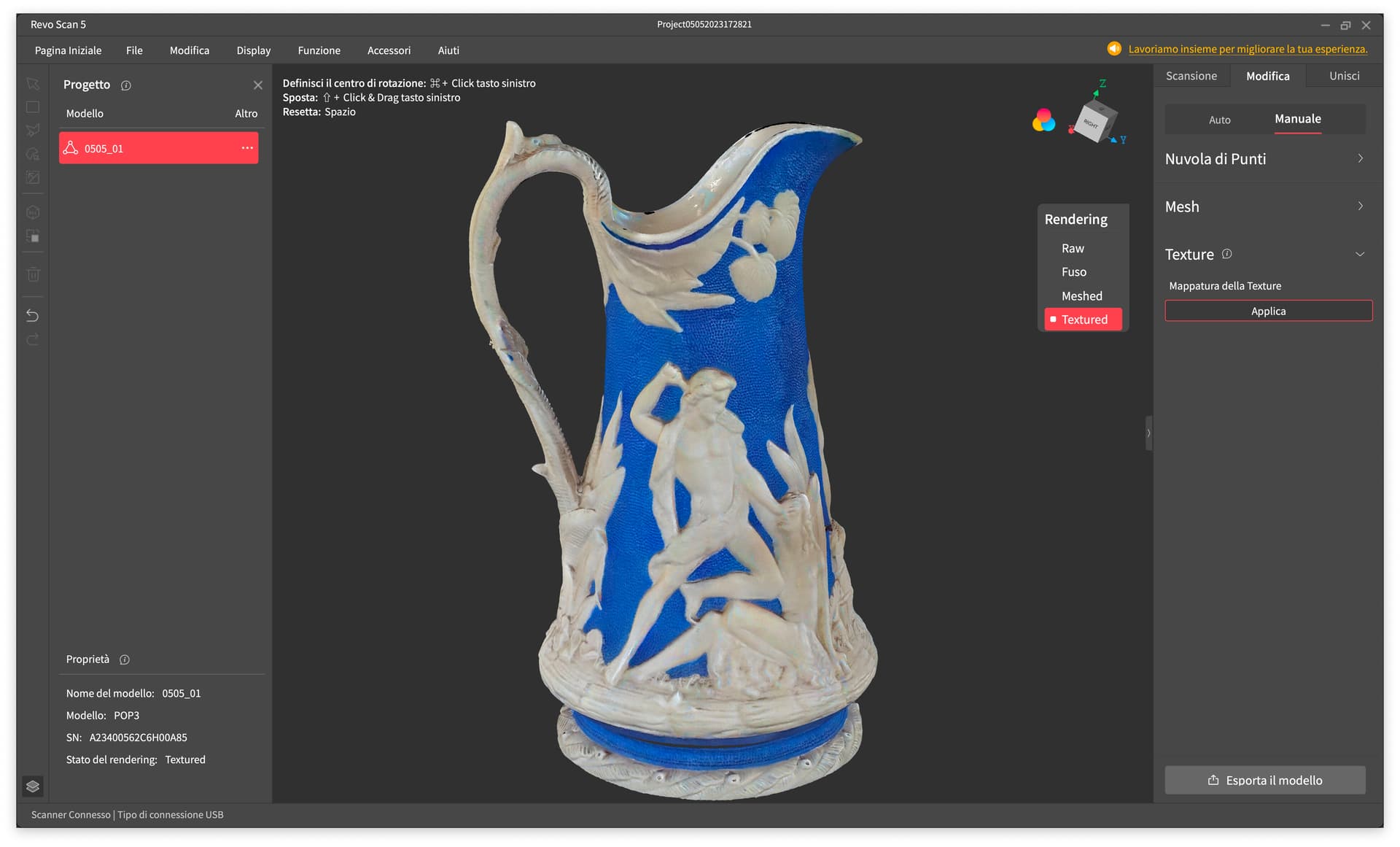1400x847 pixels.
Task: Click the green Z axis label
Action: click(1102, 84)
